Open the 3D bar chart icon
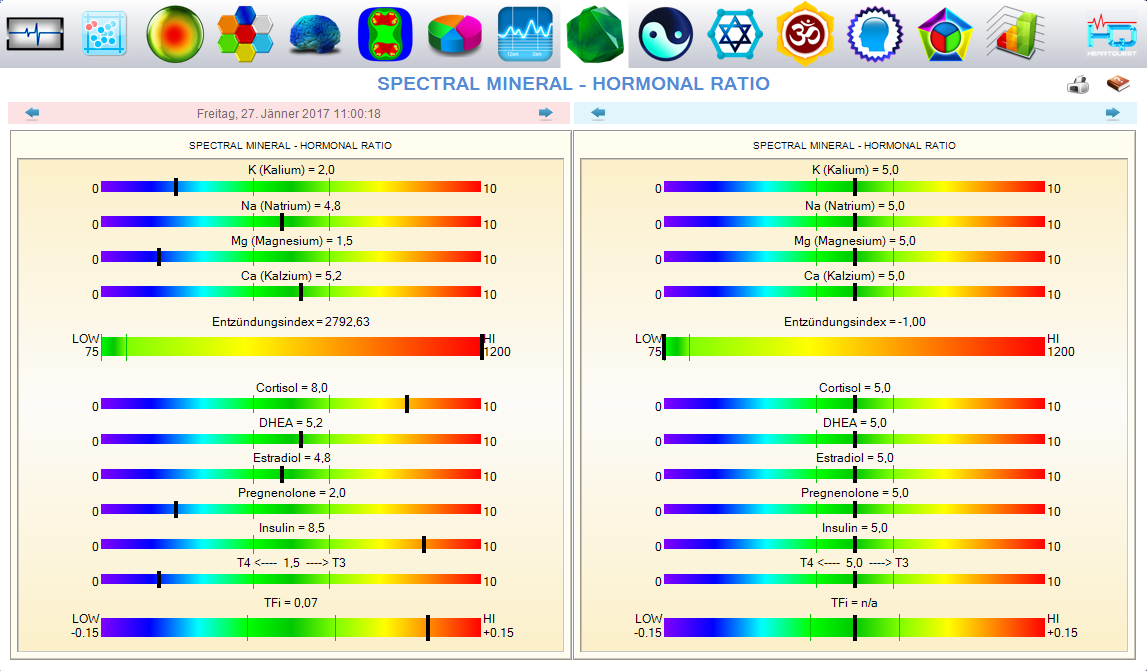 (1015, 34)
